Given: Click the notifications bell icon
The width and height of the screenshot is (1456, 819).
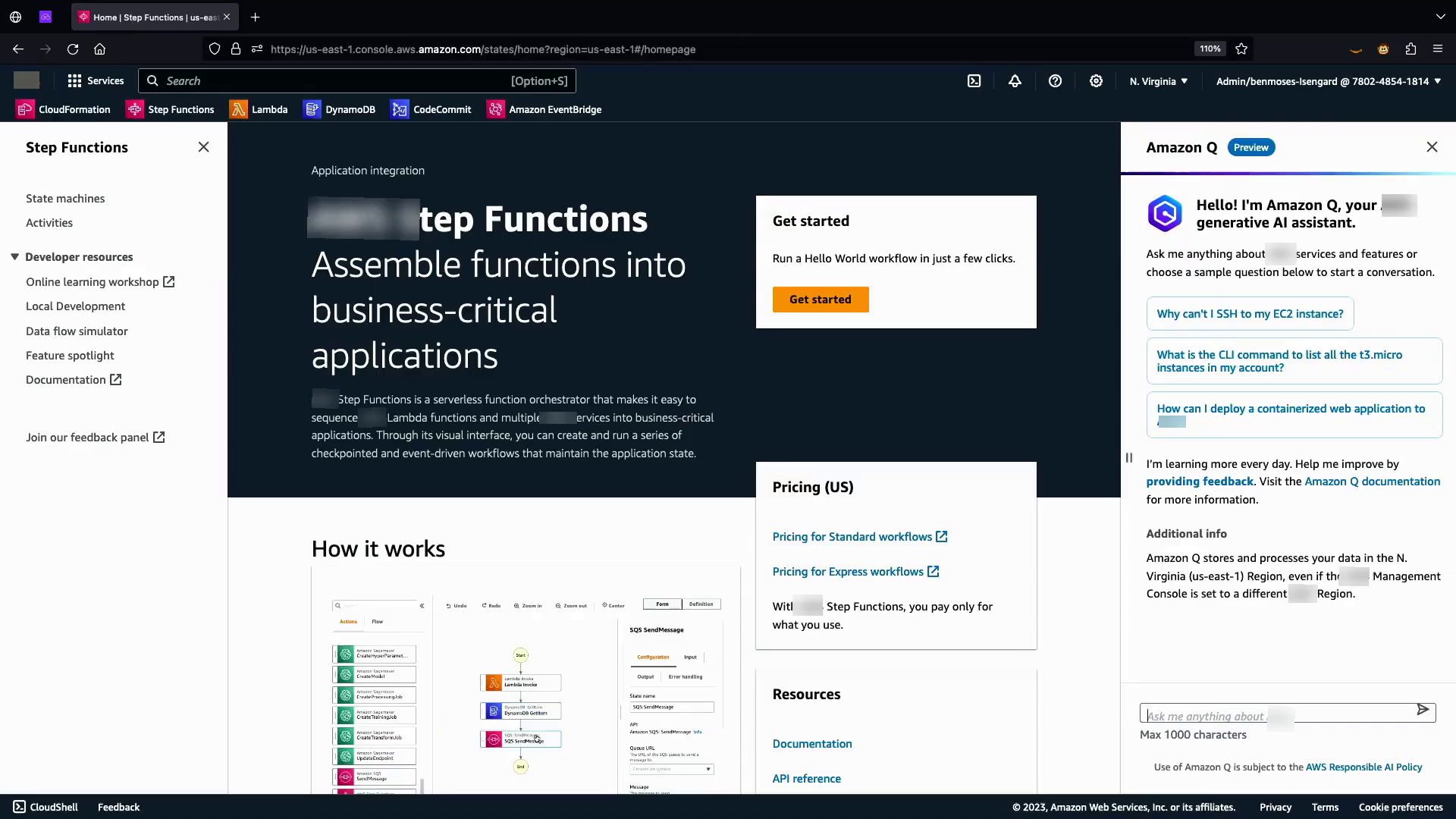Looking at the screenshot, I should coord(1015,81).
